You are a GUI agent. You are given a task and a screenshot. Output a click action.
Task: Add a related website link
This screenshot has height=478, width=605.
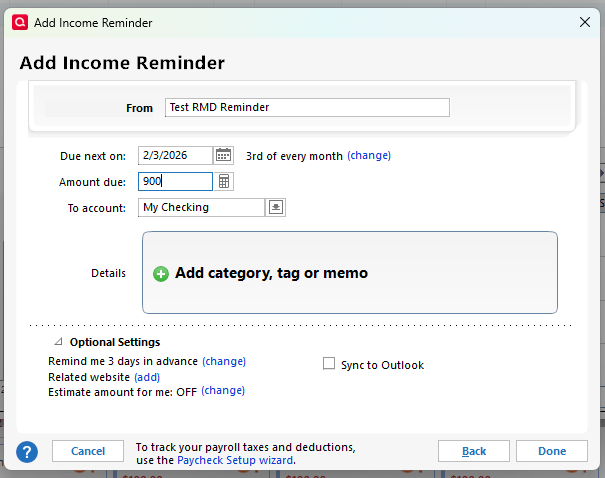[147, 377]
